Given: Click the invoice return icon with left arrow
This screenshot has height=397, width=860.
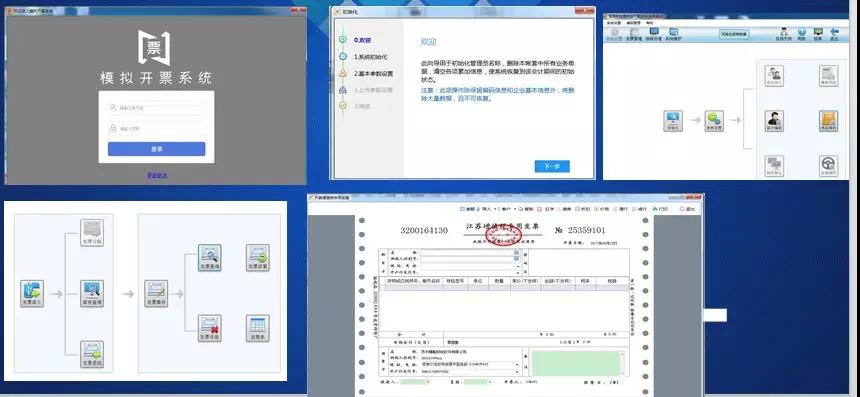Looking at the screenshot, I should tap(92, 354).
